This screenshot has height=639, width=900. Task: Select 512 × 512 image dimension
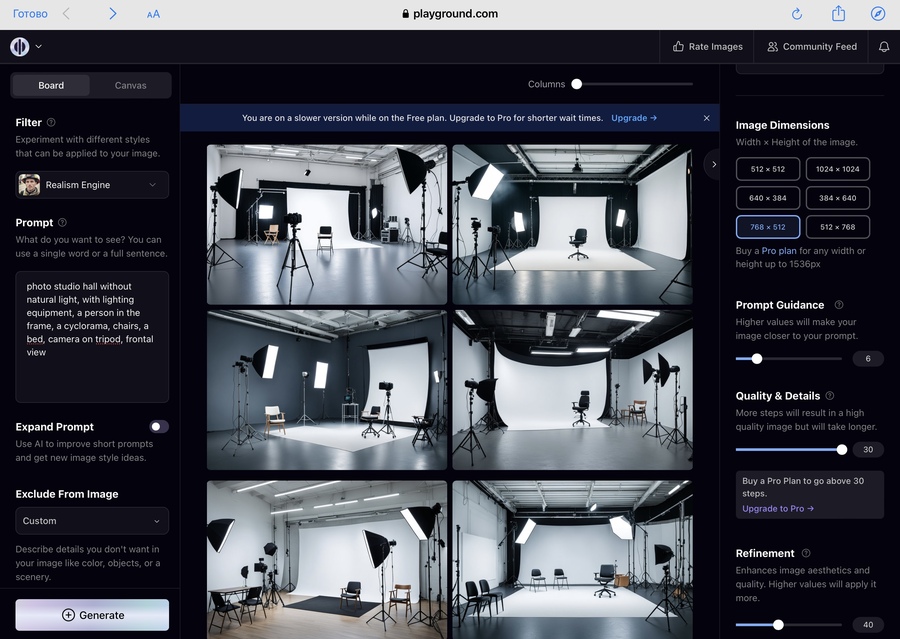pyautogui.click(x=768, y=169)
